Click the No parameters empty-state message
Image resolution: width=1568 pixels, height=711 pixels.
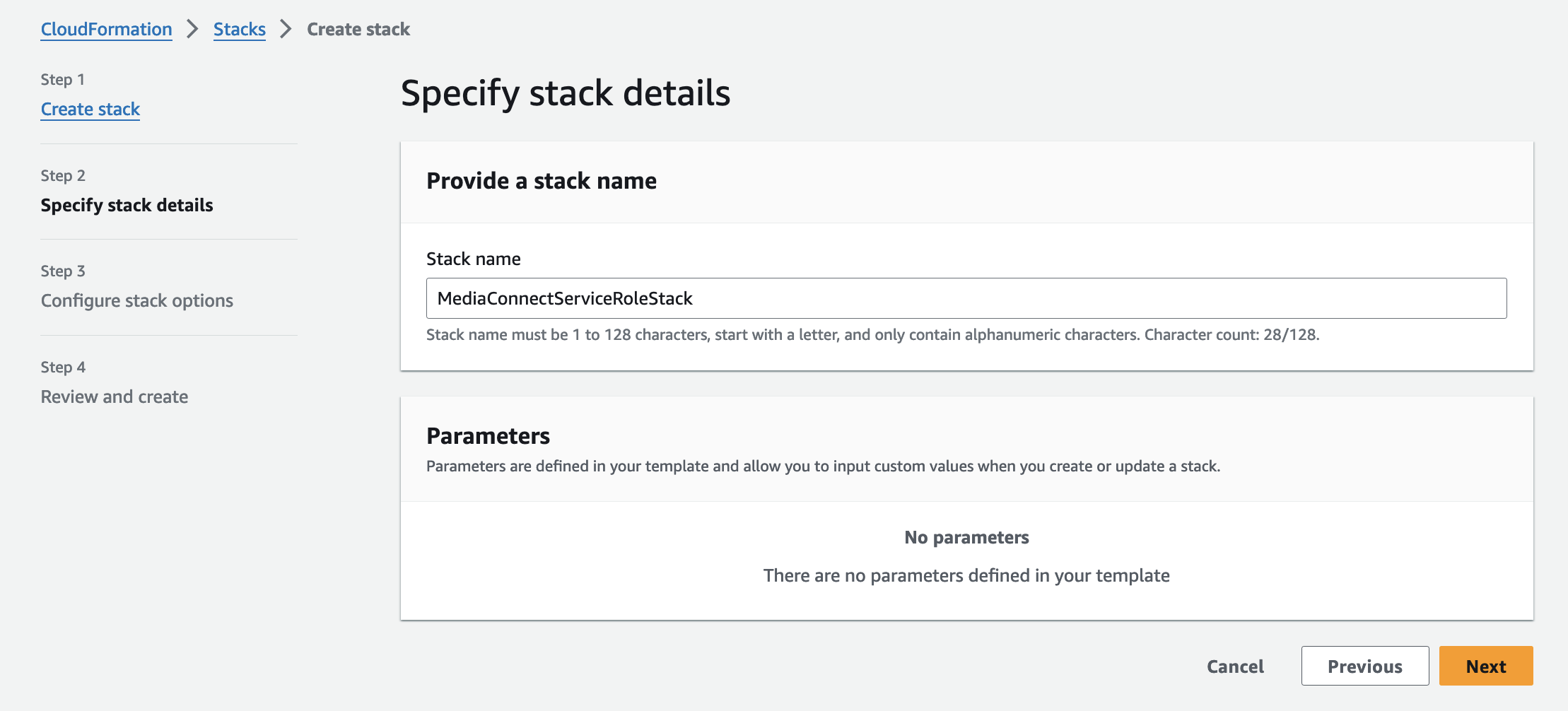(966, 537)
